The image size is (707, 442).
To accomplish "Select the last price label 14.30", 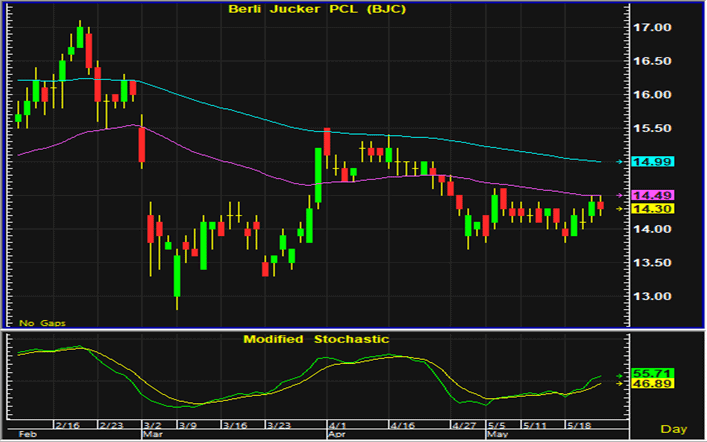I will pos(652,209).
